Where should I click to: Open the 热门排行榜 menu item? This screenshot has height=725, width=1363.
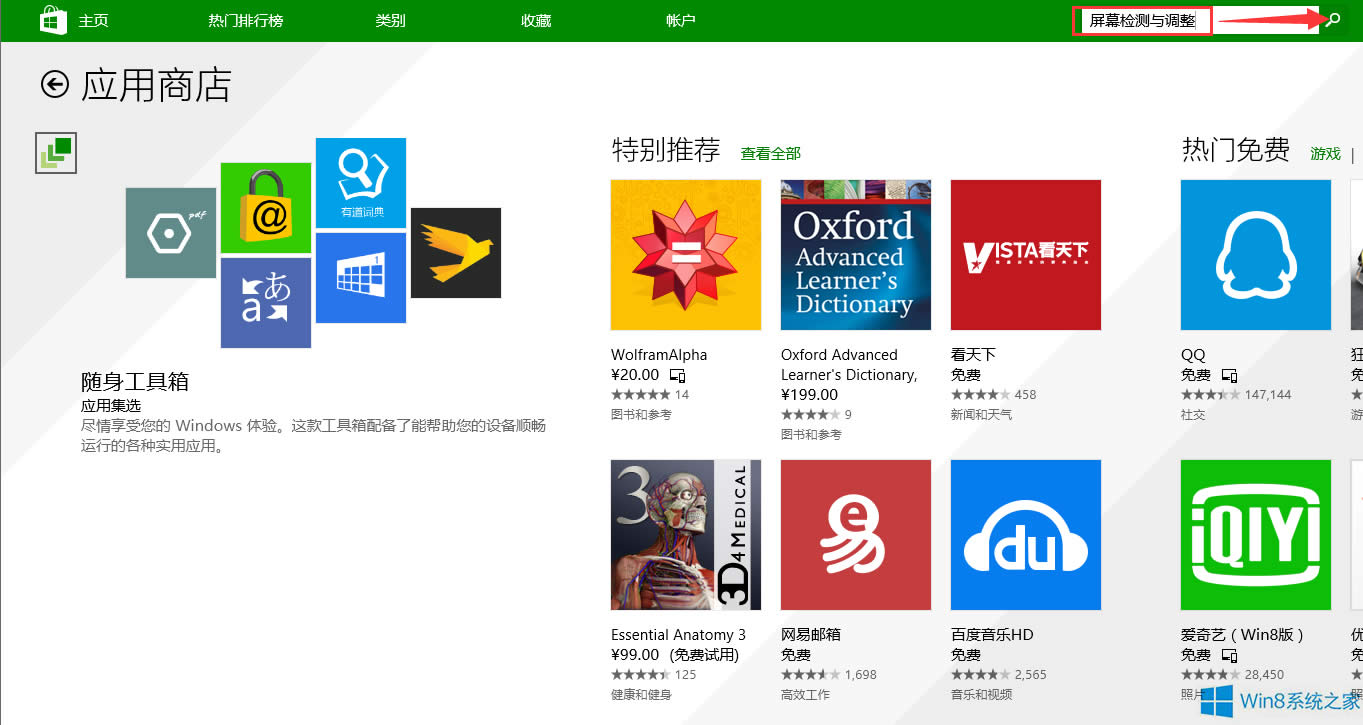coord(246,19)
